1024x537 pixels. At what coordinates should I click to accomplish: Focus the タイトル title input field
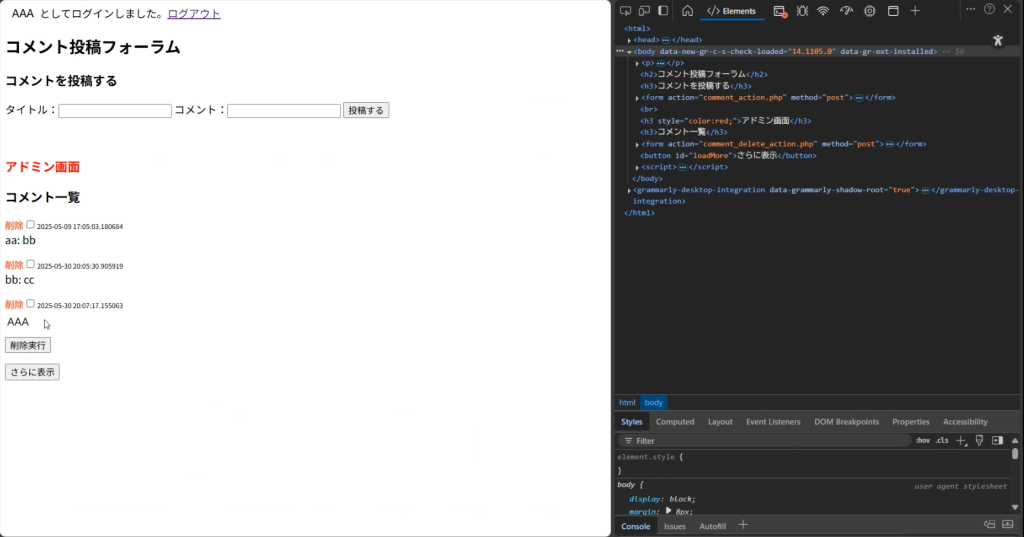(115, 111)
